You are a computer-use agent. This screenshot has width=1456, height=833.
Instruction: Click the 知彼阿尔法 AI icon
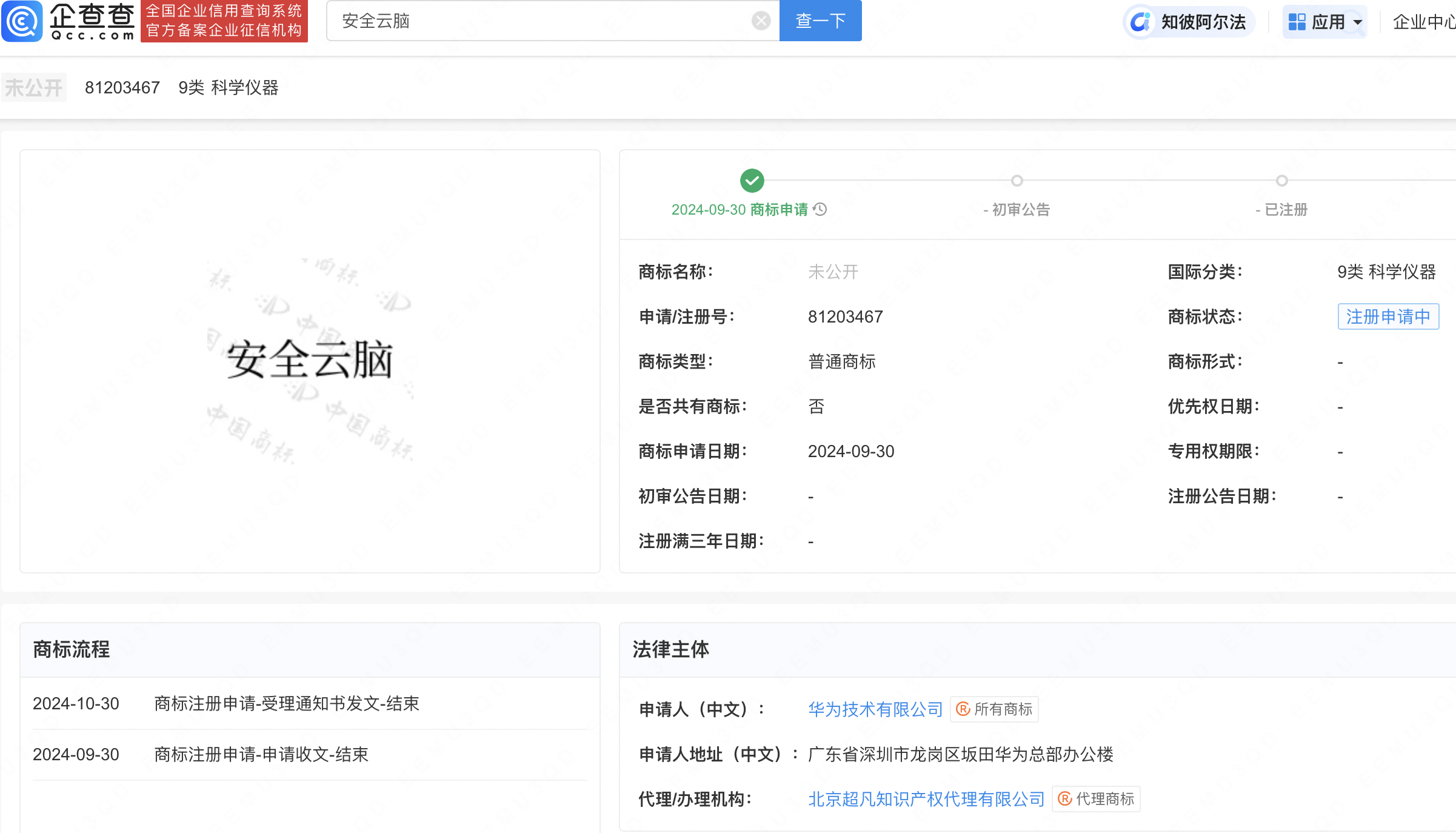(x=1141, y=22)
